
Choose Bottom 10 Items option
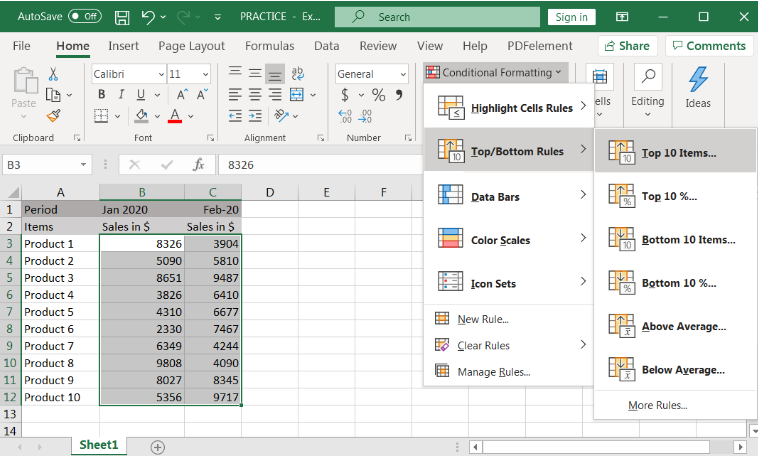click(x=675, y=239)
